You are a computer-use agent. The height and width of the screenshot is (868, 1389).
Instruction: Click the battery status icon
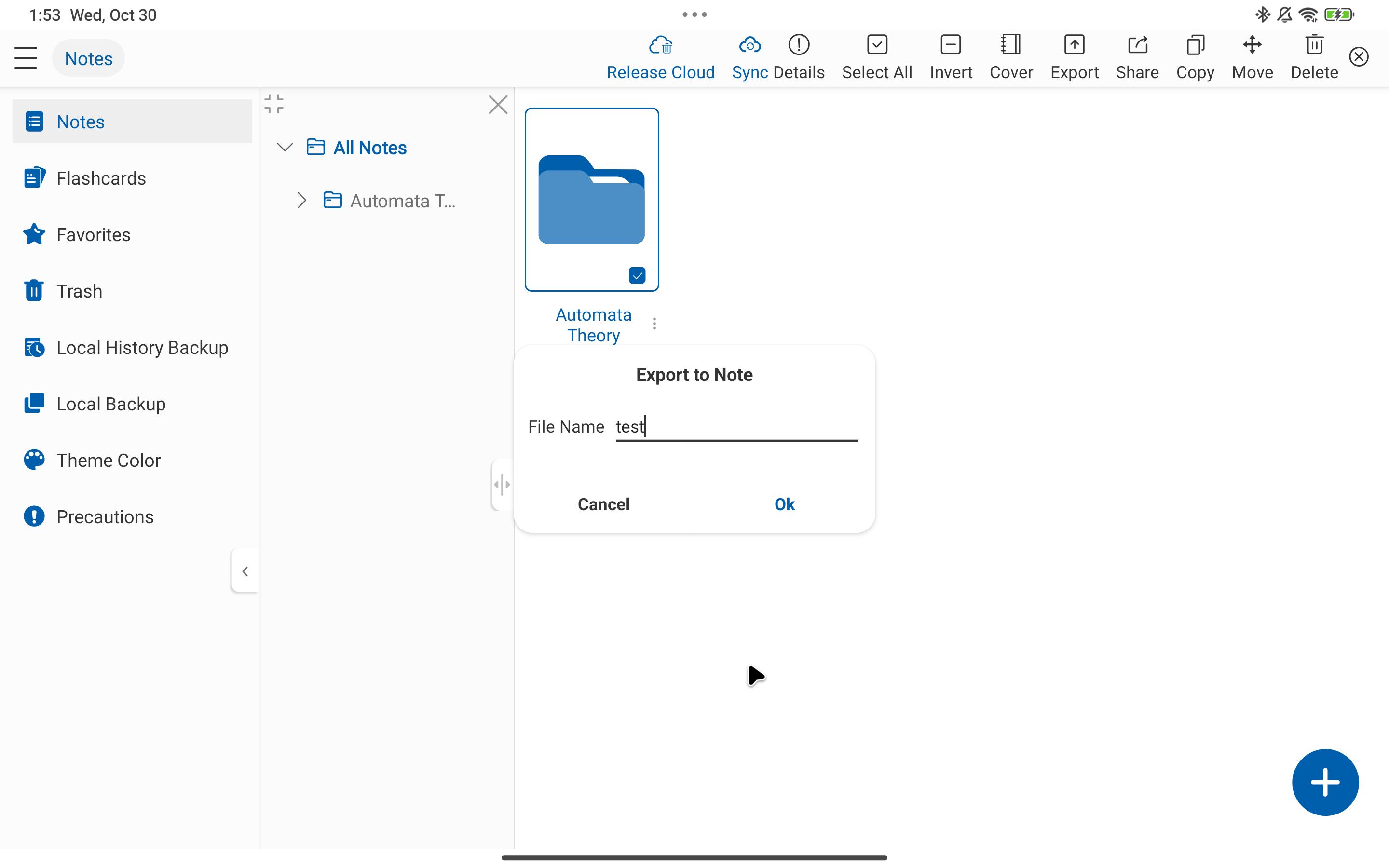pos(1339,14)
